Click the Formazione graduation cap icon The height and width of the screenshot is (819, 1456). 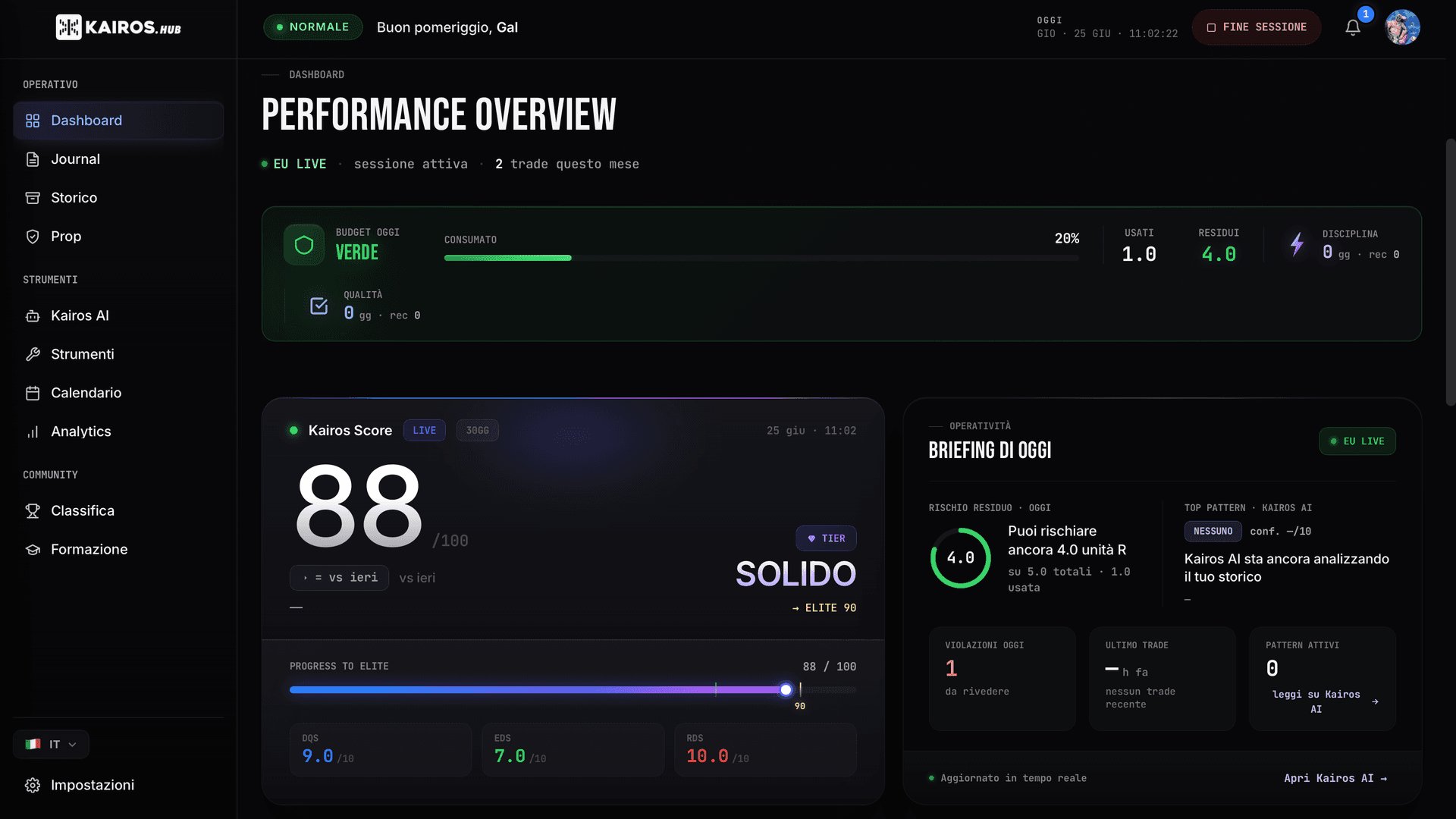[x=33, y=550]
